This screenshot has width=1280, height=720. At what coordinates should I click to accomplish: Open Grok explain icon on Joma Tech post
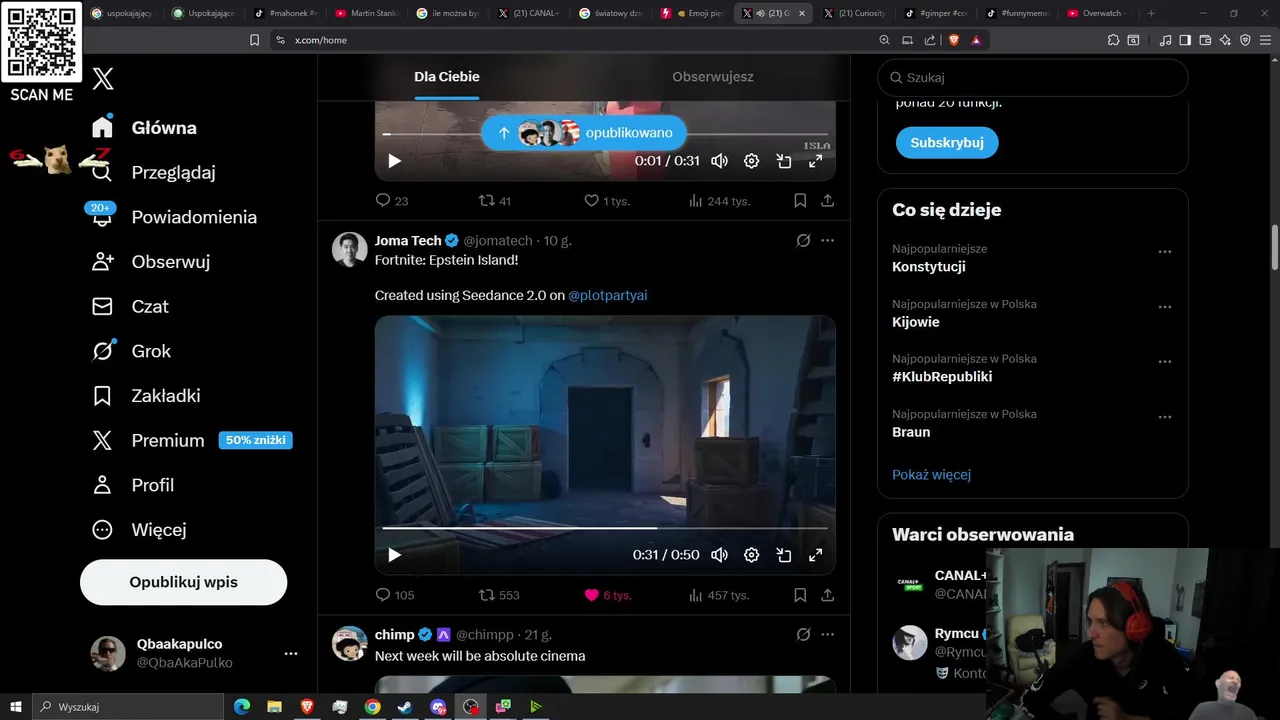803,240
